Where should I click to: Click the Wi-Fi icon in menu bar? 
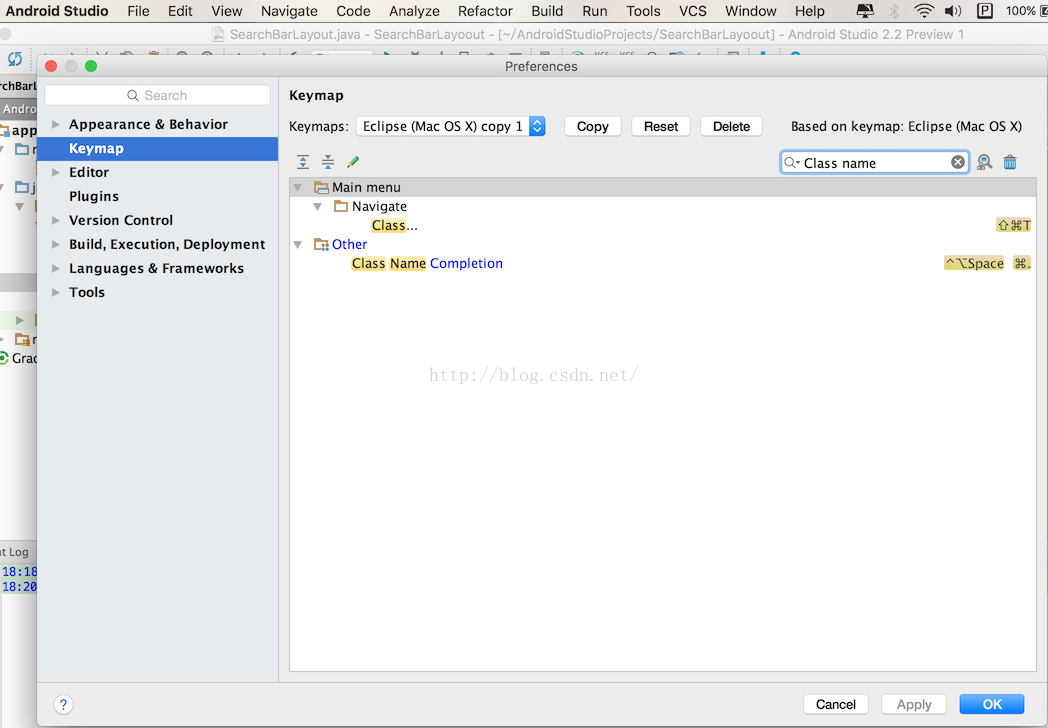(924, 11)
